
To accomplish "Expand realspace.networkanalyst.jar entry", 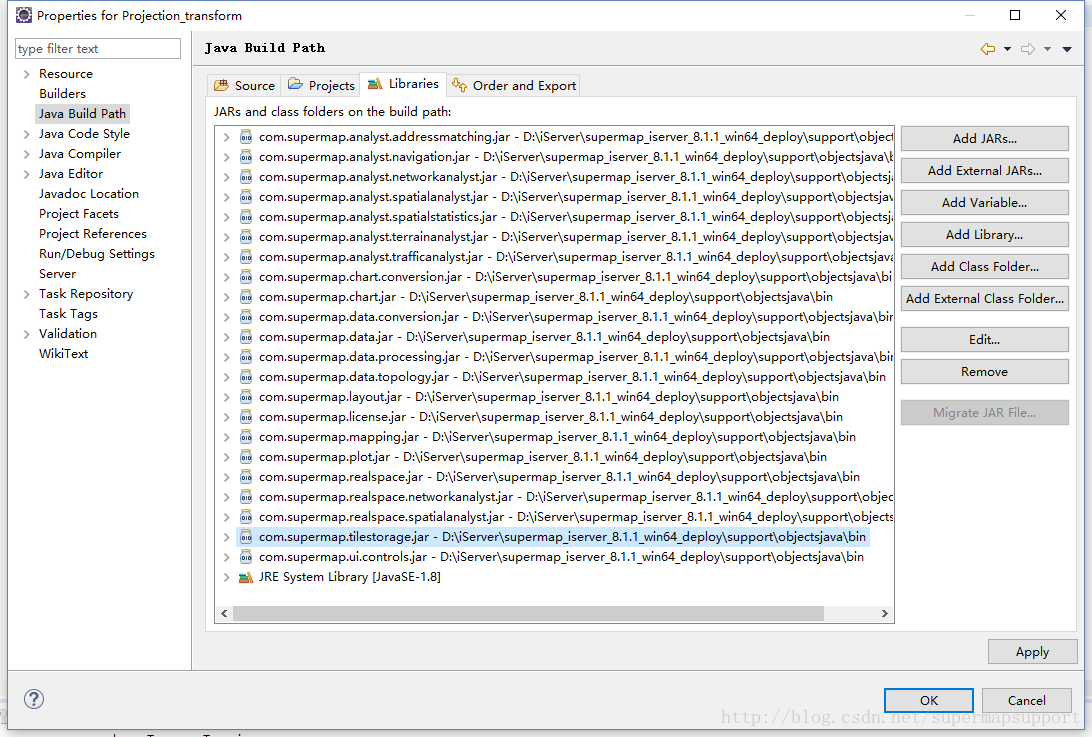I will (226, 497).
